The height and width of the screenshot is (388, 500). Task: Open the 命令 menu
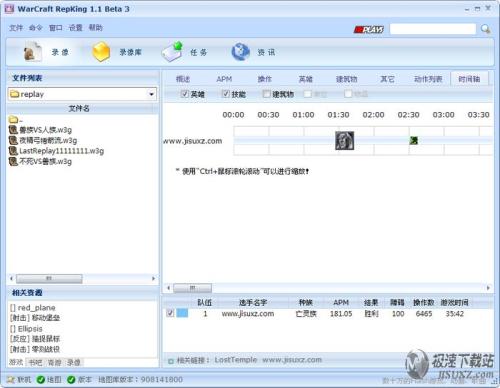point(36,28)
